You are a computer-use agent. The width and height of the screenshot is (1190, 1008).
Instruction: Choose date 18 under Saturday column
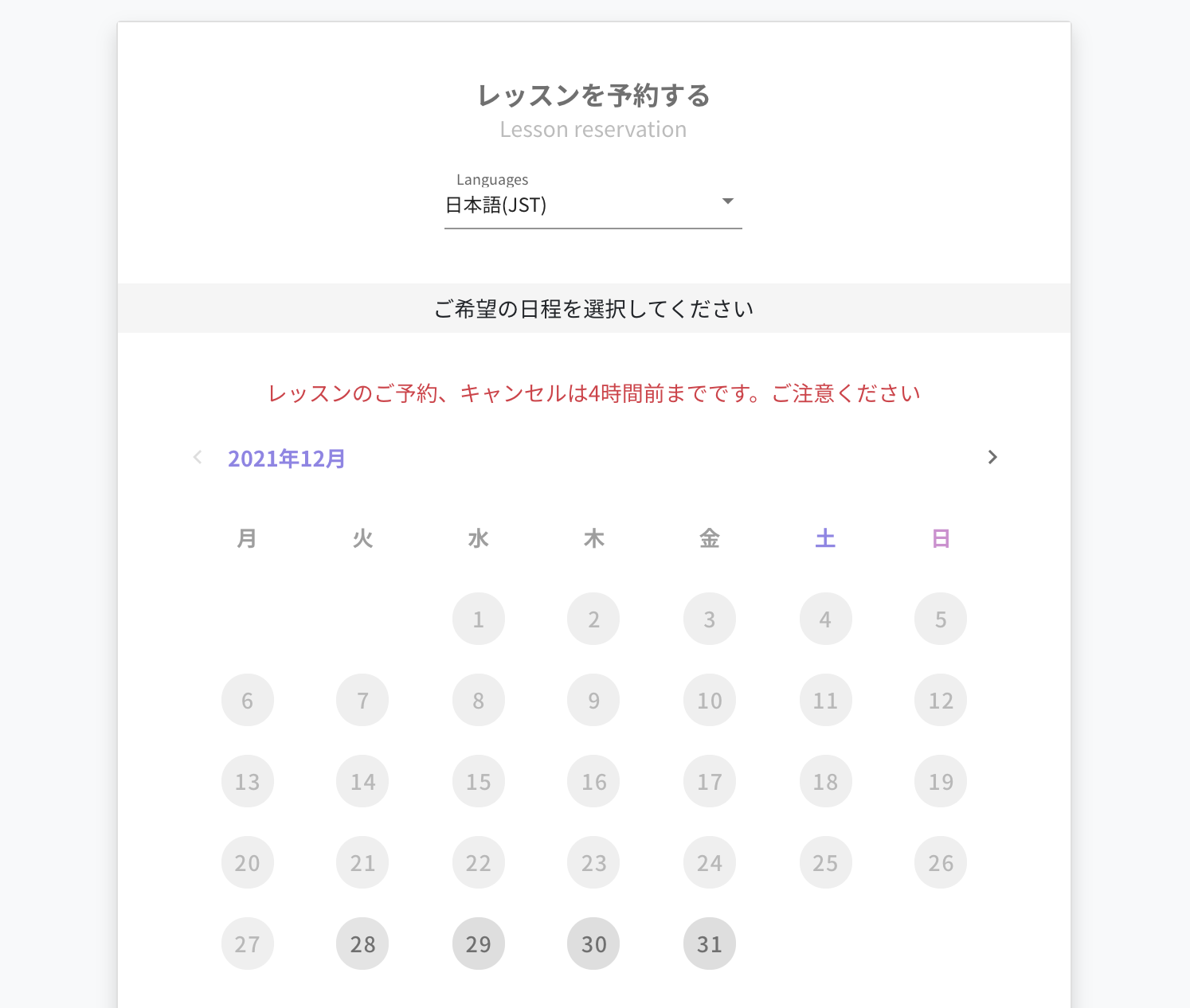(x=825, y=781)
